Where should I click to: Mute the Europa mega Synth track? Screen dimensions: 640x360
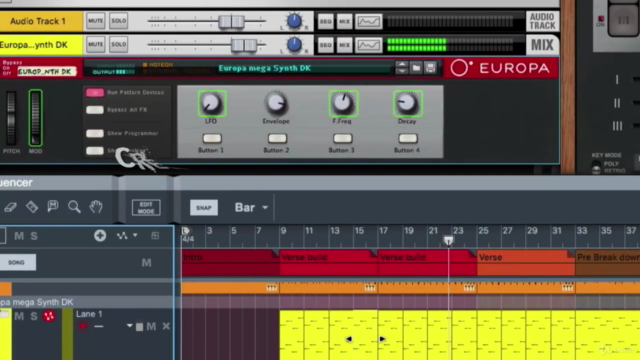(19, 316)
